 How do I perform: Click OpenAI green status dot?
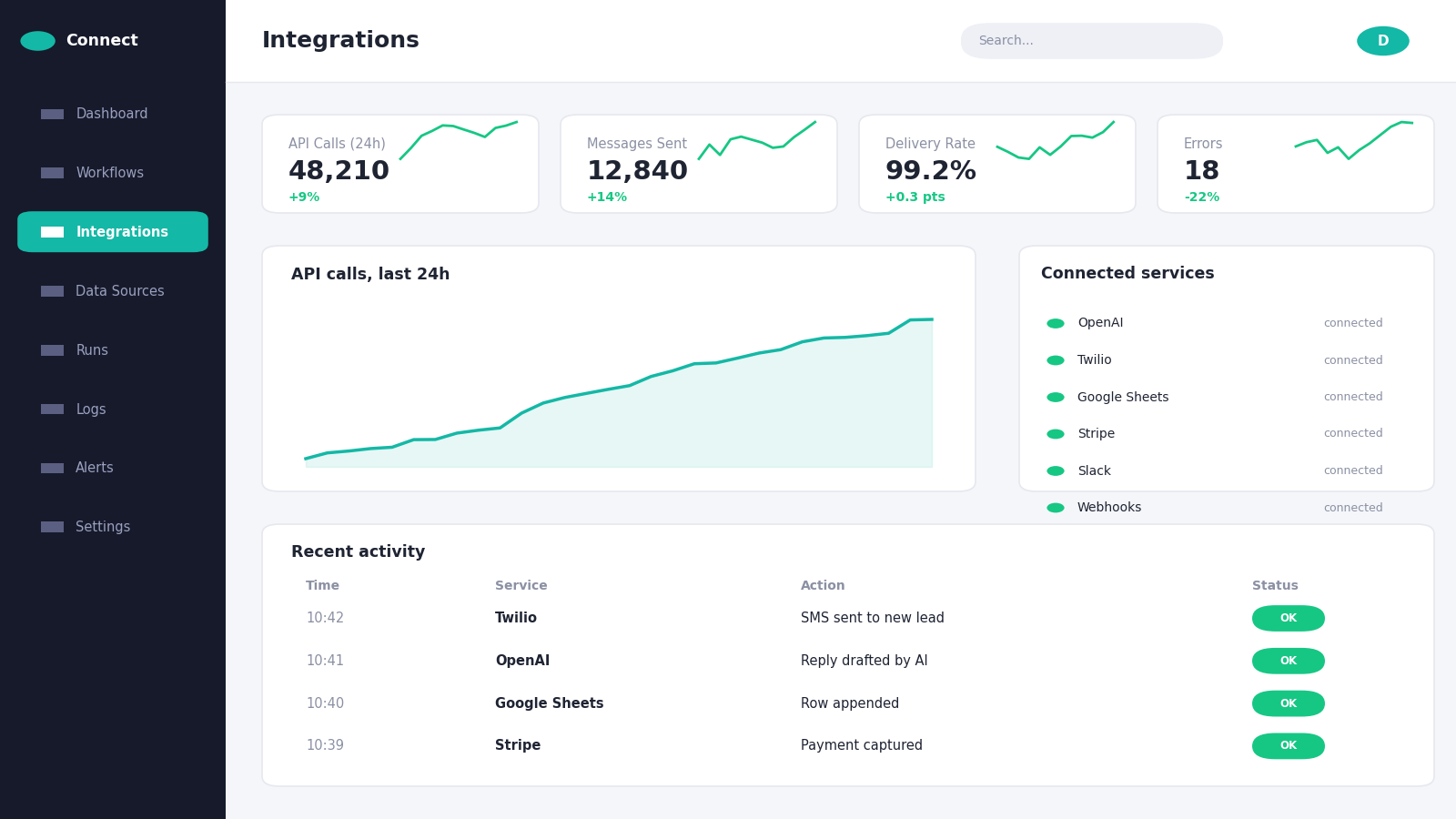(x=1056, y=323)
